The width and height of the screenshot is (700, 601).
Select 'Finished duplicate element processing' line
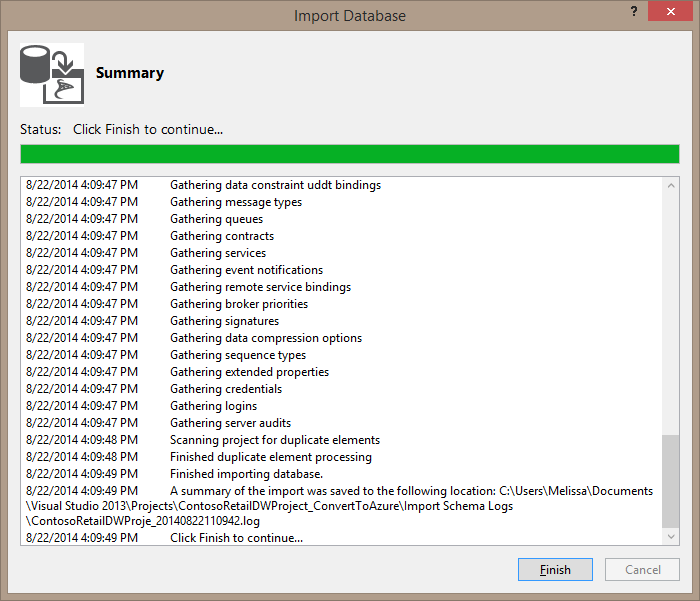(x=199, y=456)
